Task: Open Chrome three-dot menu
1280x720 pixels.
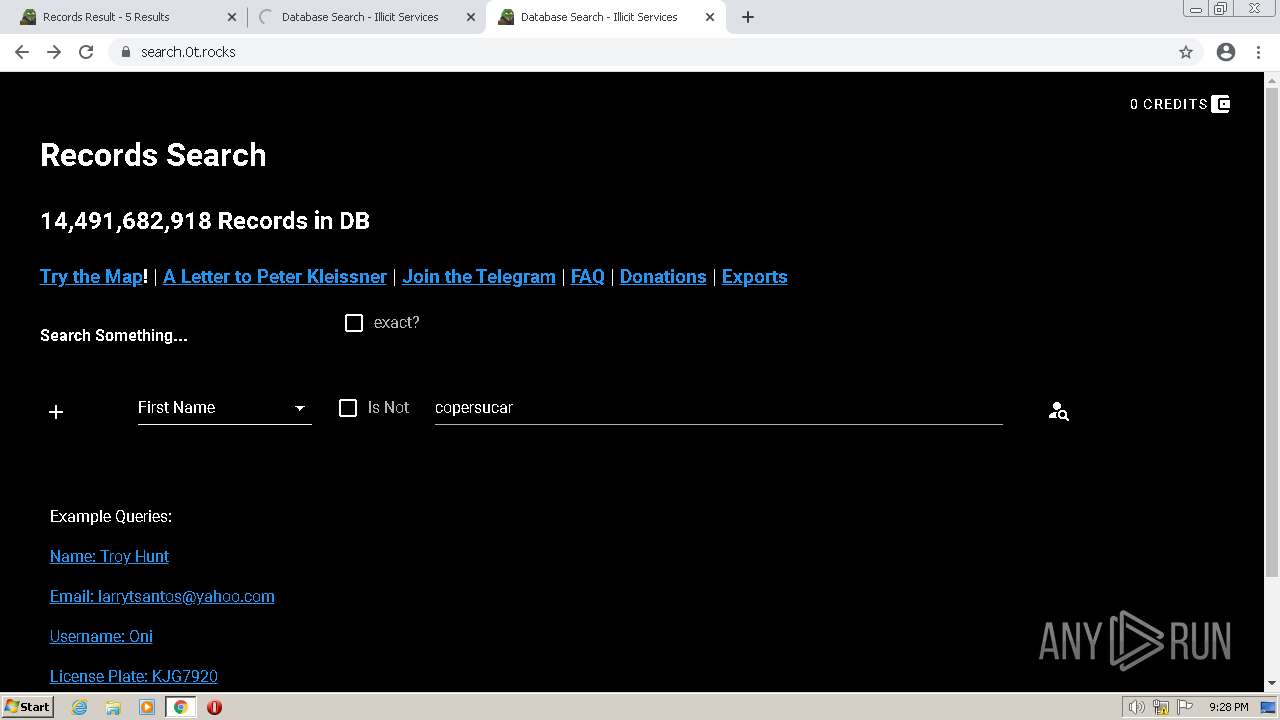Action: point(1258,52)
